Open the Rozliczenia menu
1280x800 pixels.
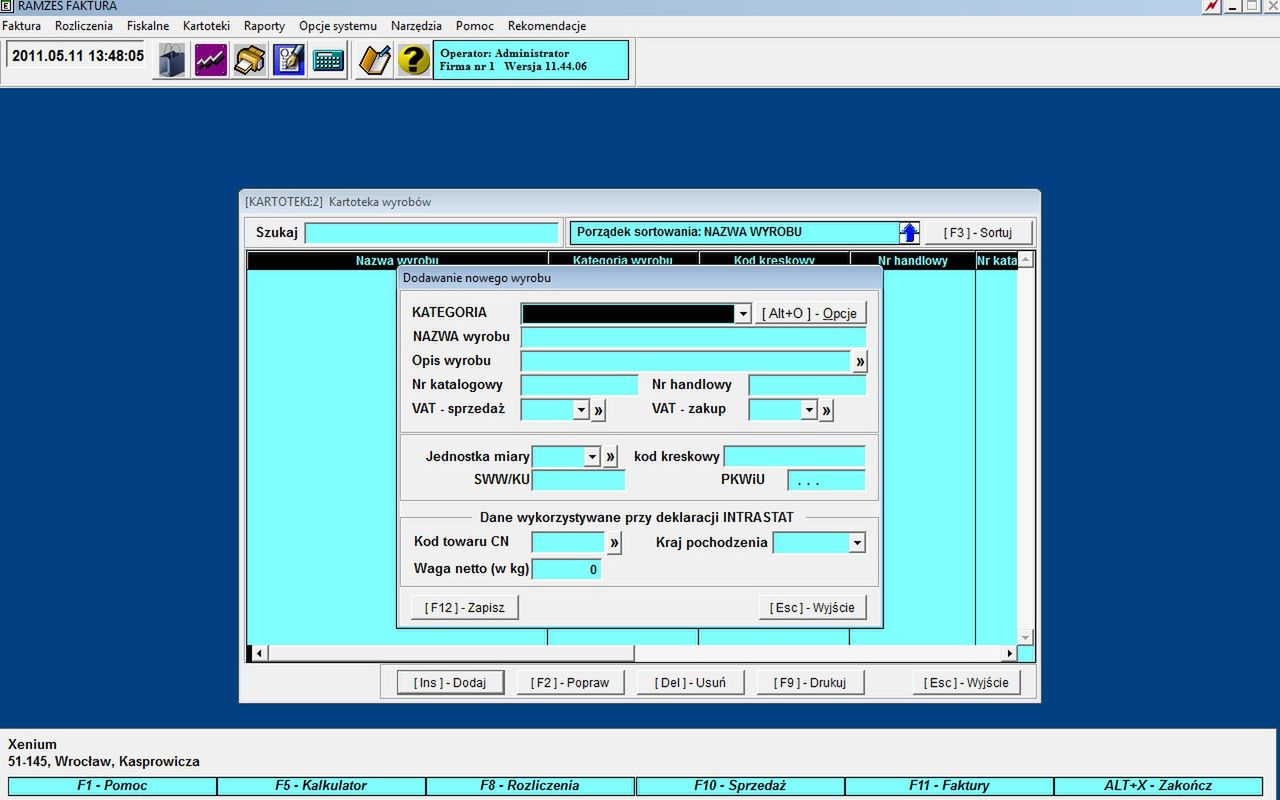point(84,26)
